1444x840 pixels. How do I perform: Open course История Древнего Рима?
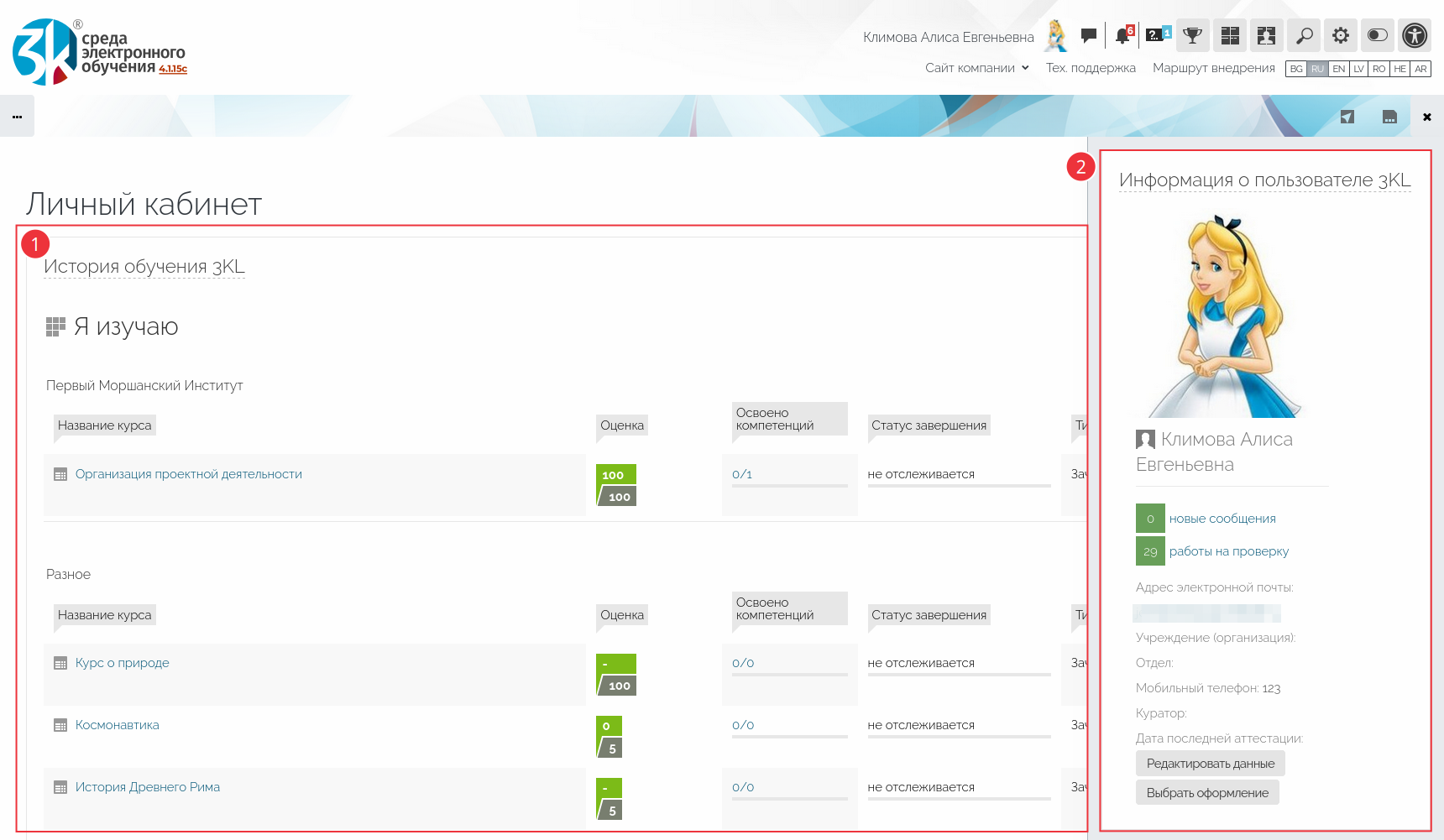tap(147, 787)
